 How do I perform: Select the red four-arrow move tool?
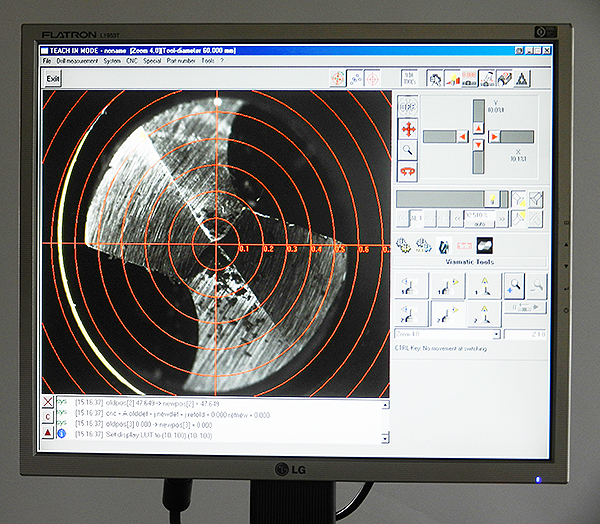coord(408,128)
